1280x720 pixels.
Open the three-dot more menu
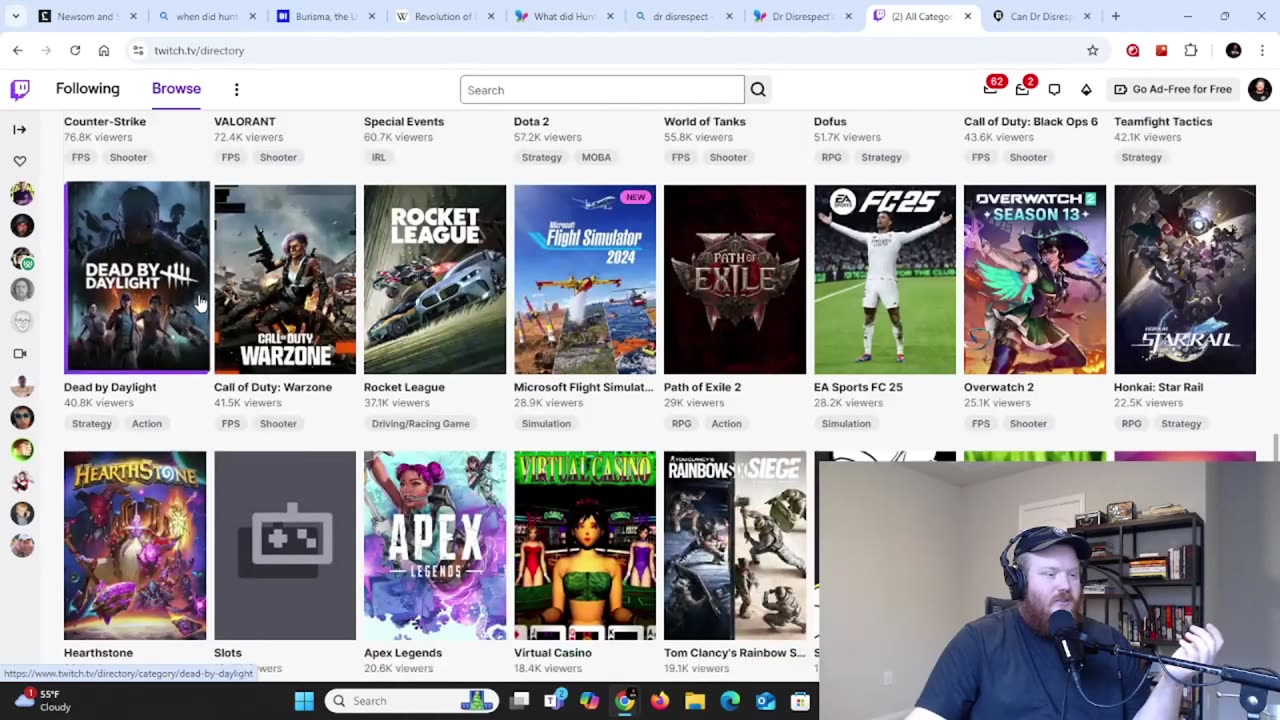(236, 90)
